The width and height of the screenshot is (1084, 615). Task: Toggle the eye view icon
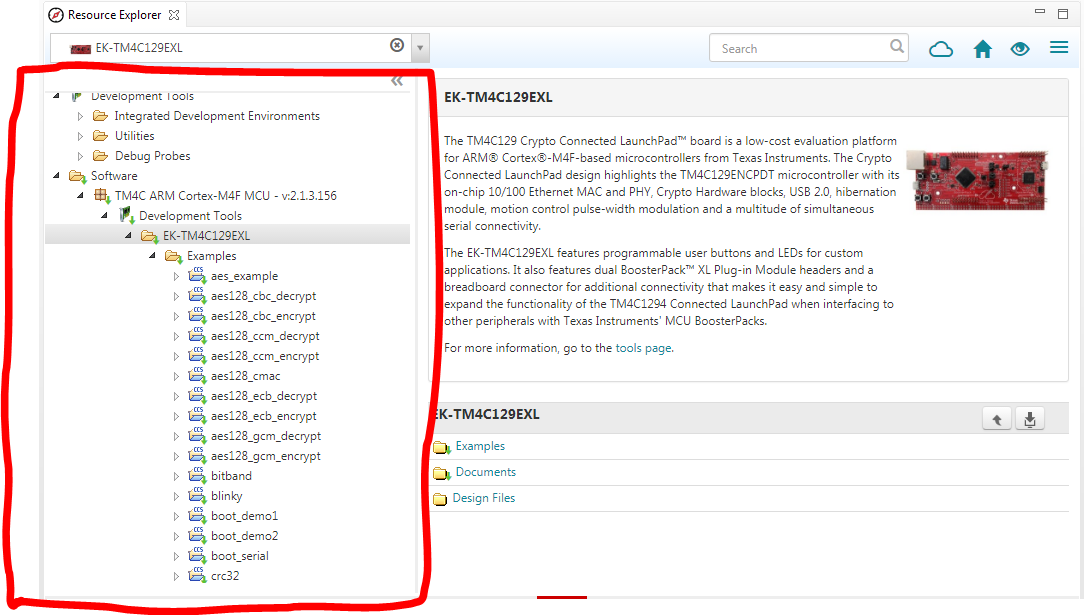[x=1020, y=49]
